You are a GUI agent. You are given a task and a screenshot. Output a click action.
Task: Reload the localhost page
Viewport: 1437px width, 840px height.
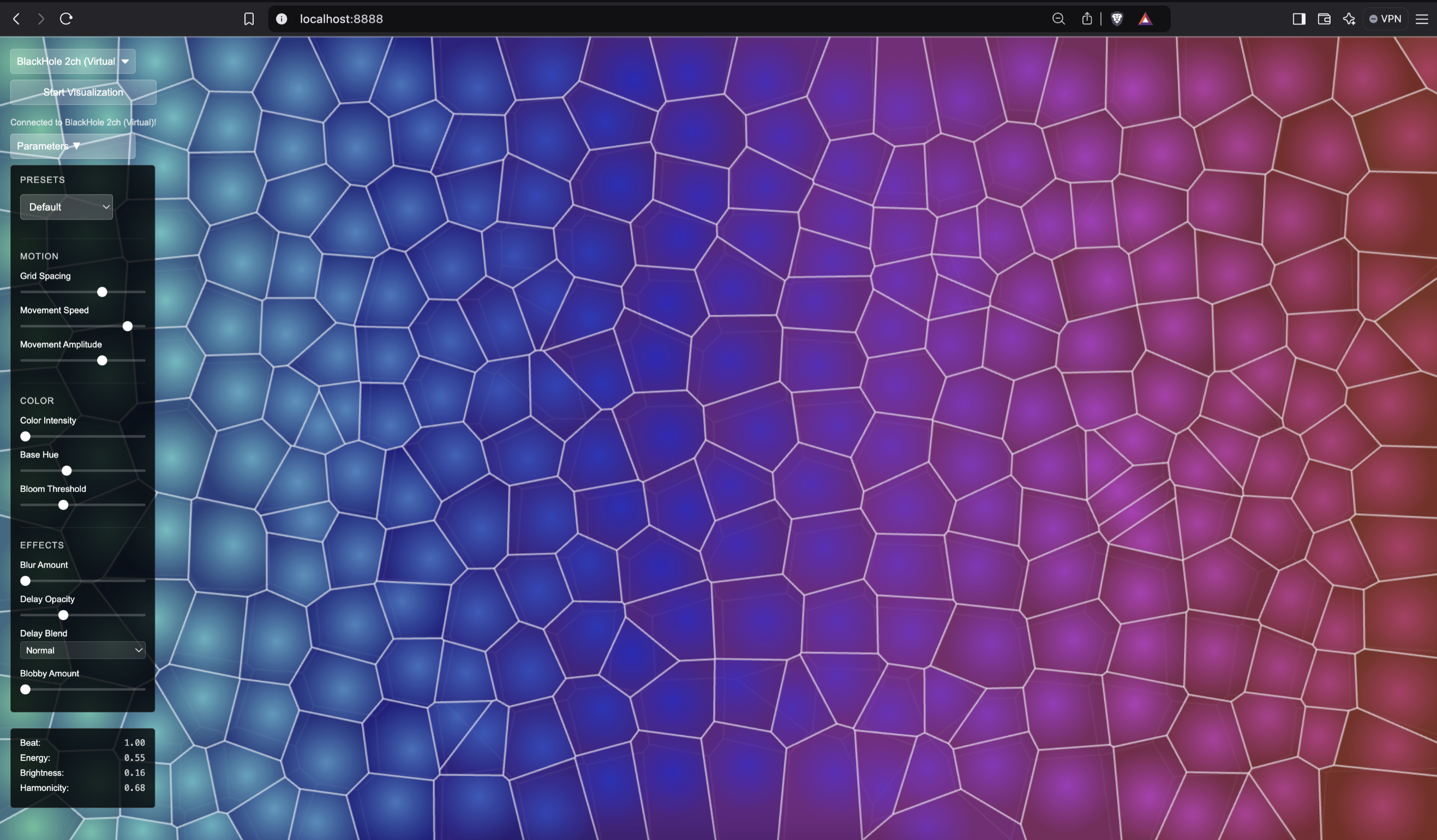tap(66, 19)
